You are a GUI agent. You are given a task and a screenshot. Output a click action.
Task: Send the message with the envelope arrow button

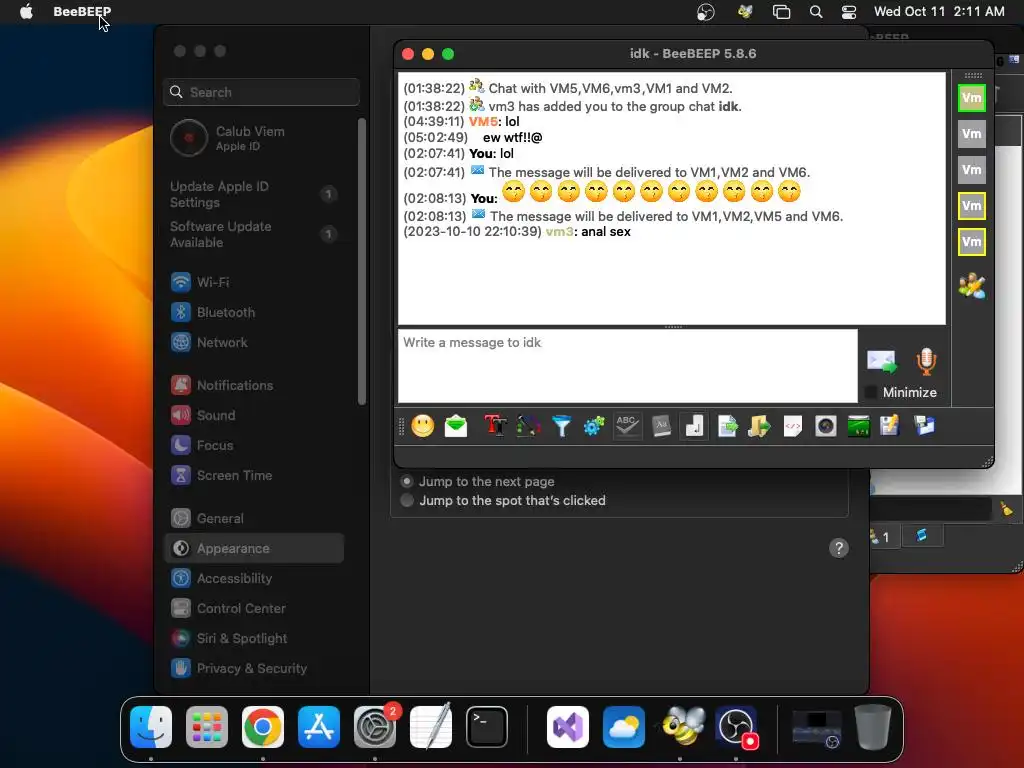pyautogui.click(x=882, y=361)
